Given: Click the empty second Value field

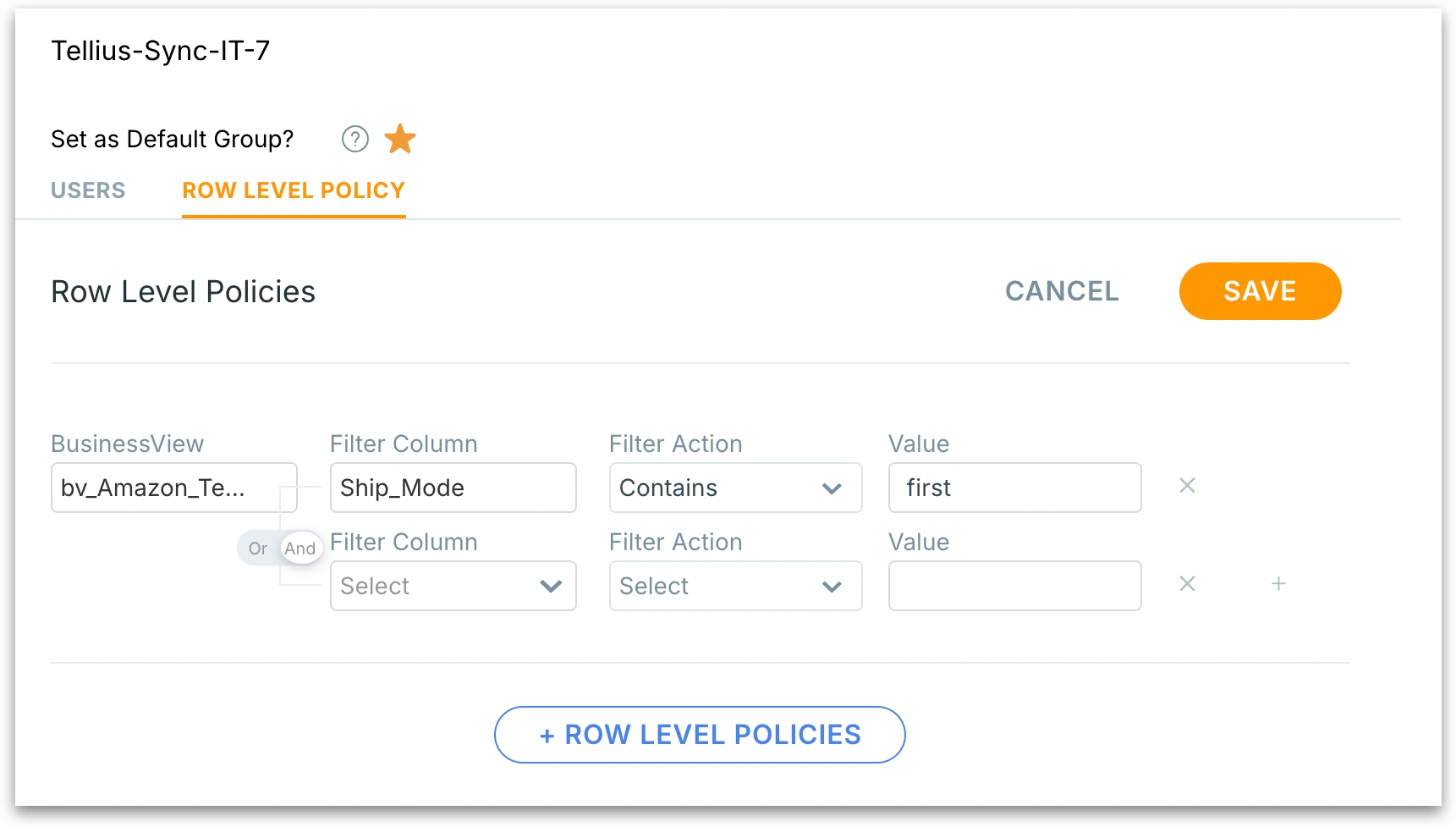Looking at the screenshot, I should (1014, 586).
